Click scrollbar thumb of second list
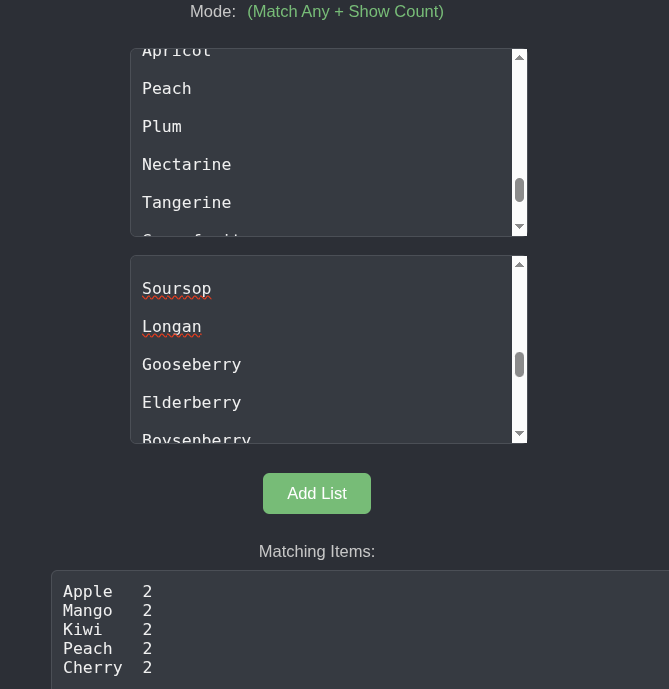The width and height of the screenshot is (669, 689). pos(519,364)
